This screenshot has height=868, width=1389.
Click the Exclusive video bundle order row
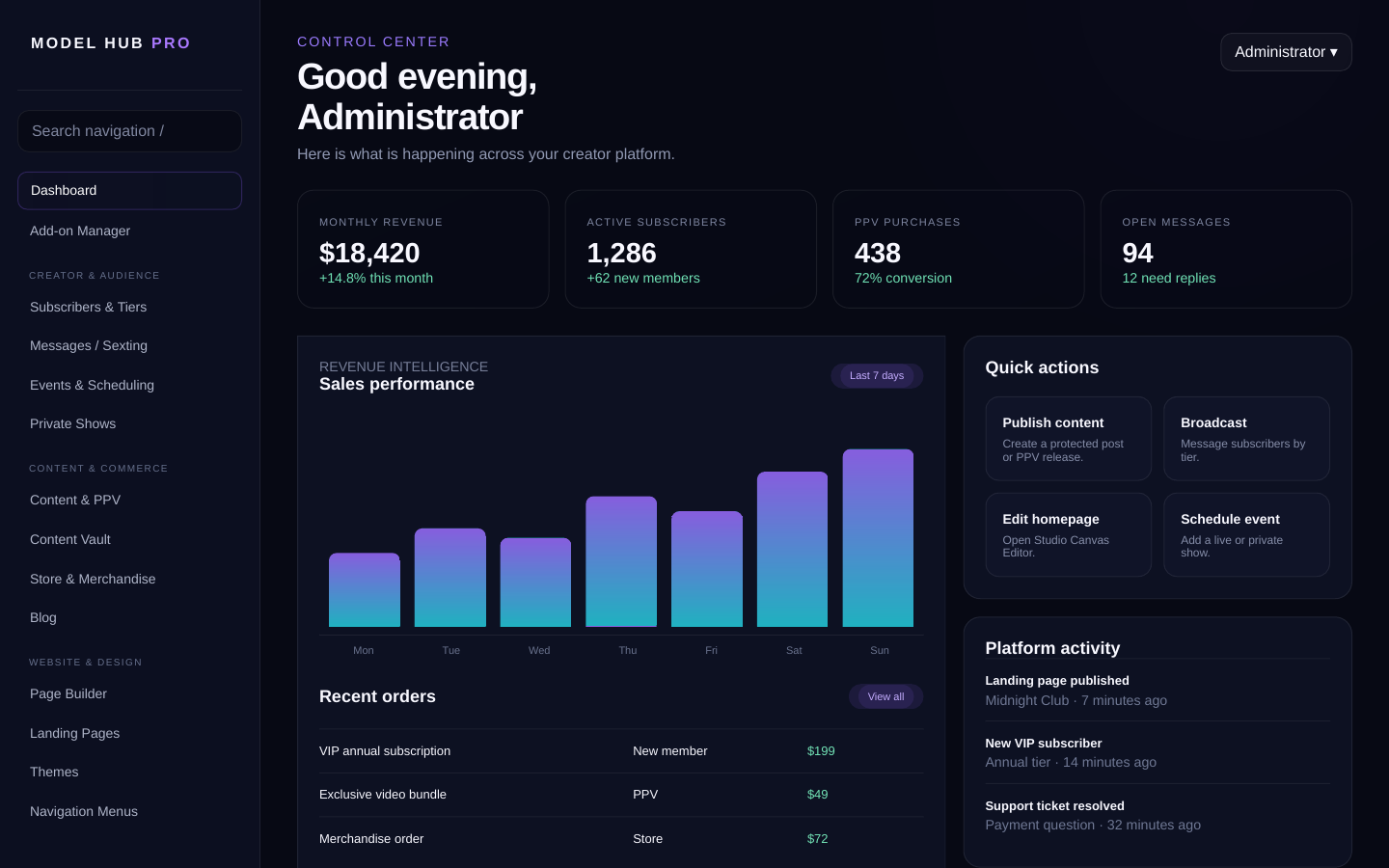point(621,795)
